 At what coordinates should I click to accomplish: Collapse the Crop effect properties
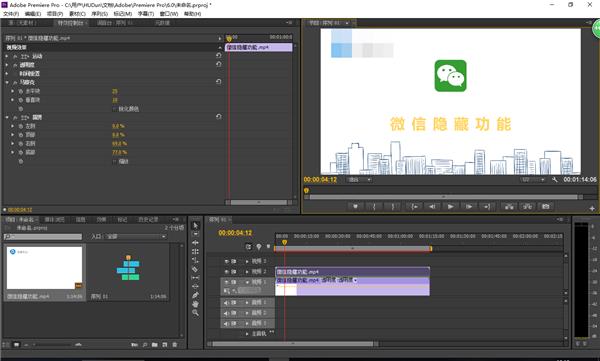(7, 117)
